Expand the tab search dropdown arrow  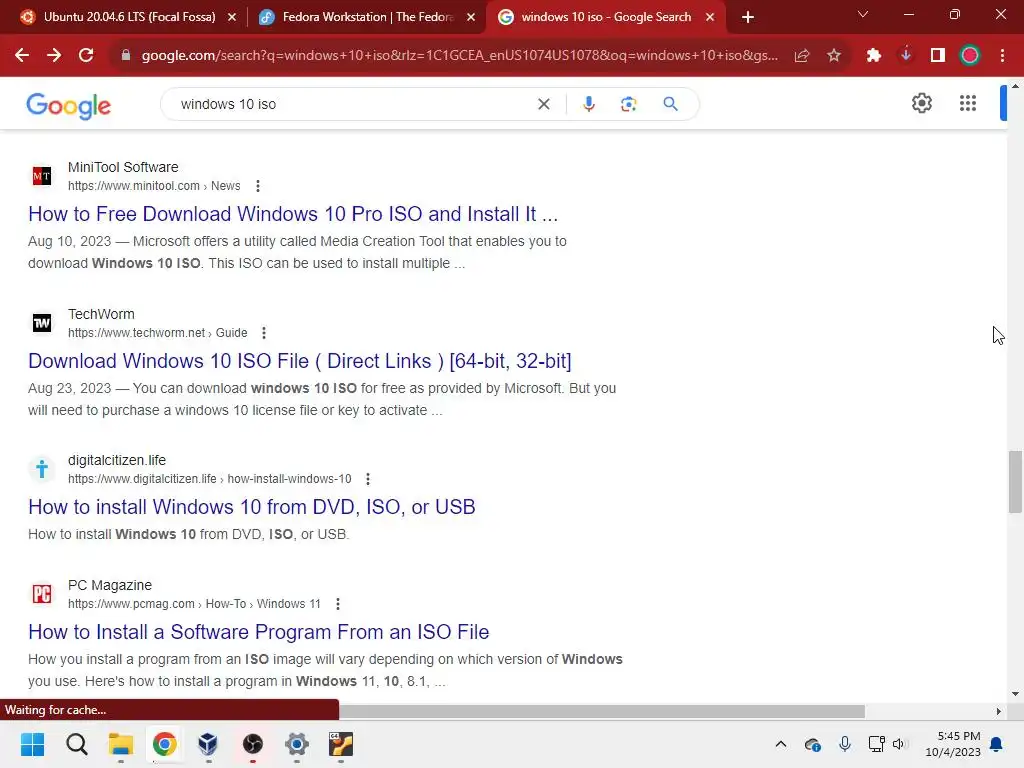863,14
